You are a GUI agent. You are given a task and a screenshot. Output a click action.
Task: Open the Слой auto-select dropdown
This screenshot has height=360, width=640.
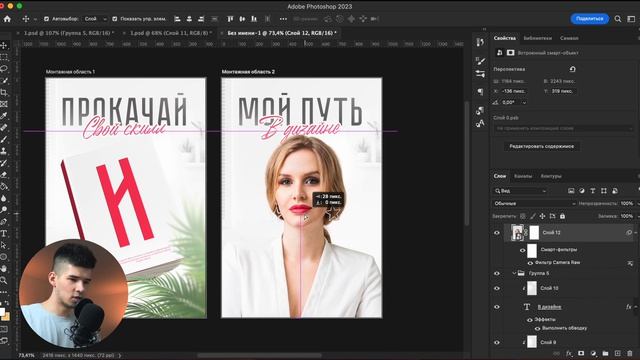click(x=95, y=19)
